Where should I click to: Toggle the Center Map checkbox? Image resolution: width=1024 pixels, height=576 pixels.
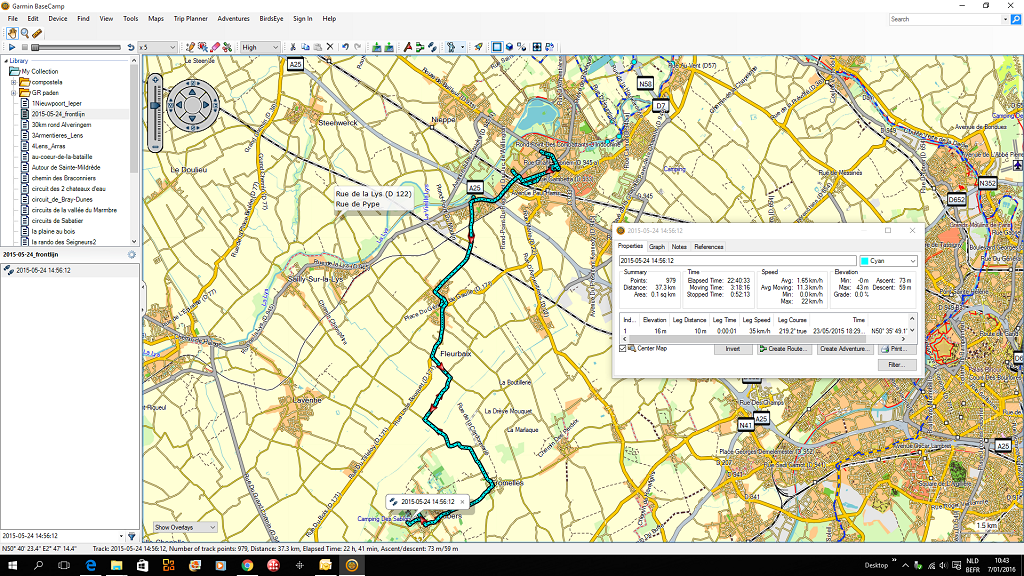coord(623,349)
